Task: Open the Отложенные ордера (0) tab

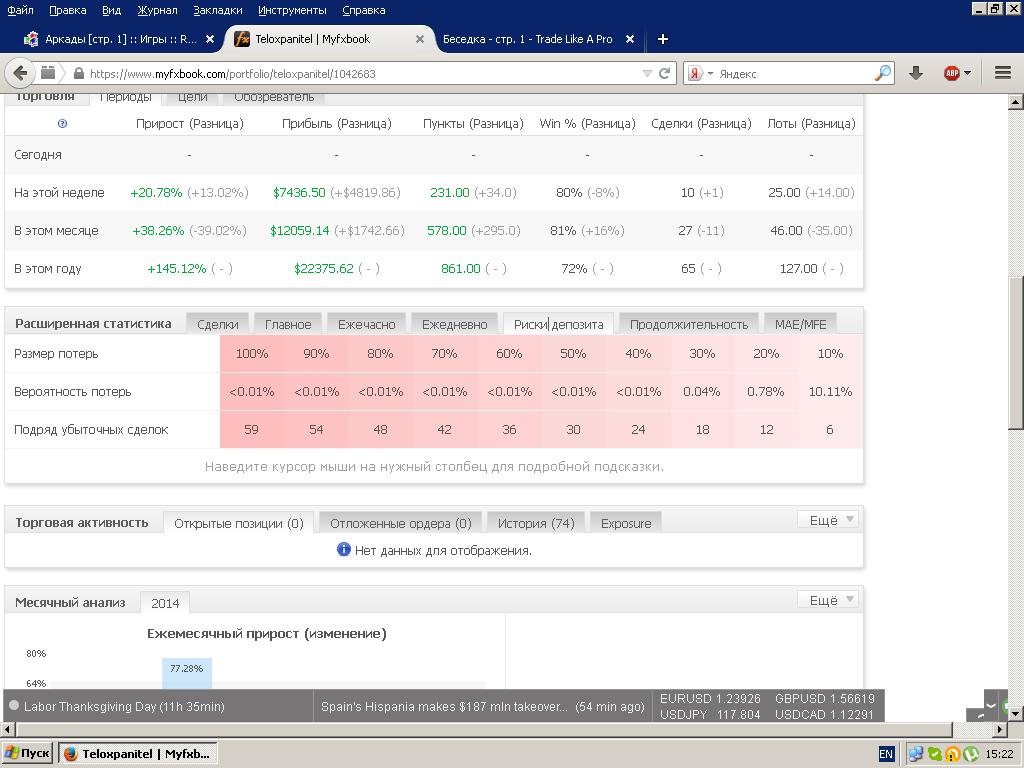Action: (x=400, y=523)
